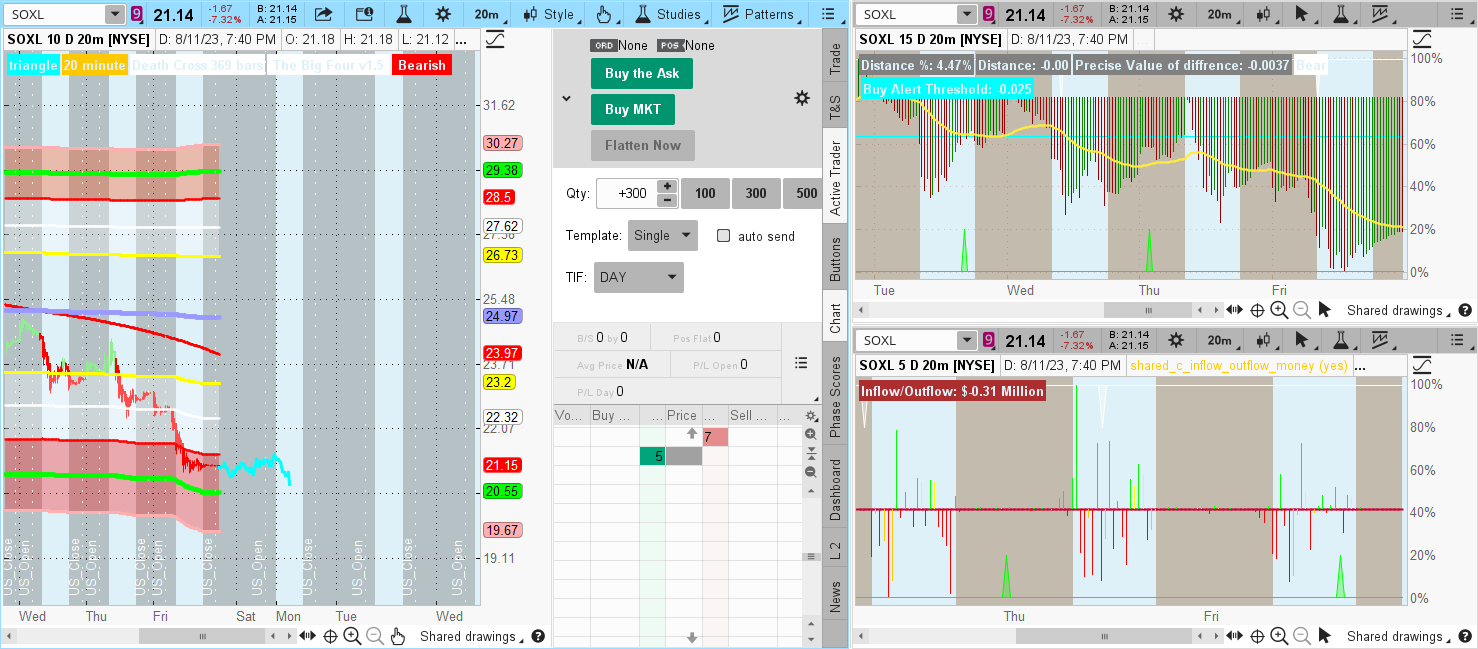1478x649 pixels.
Task: Click the Buy MKT button
Action: point(633,109)
